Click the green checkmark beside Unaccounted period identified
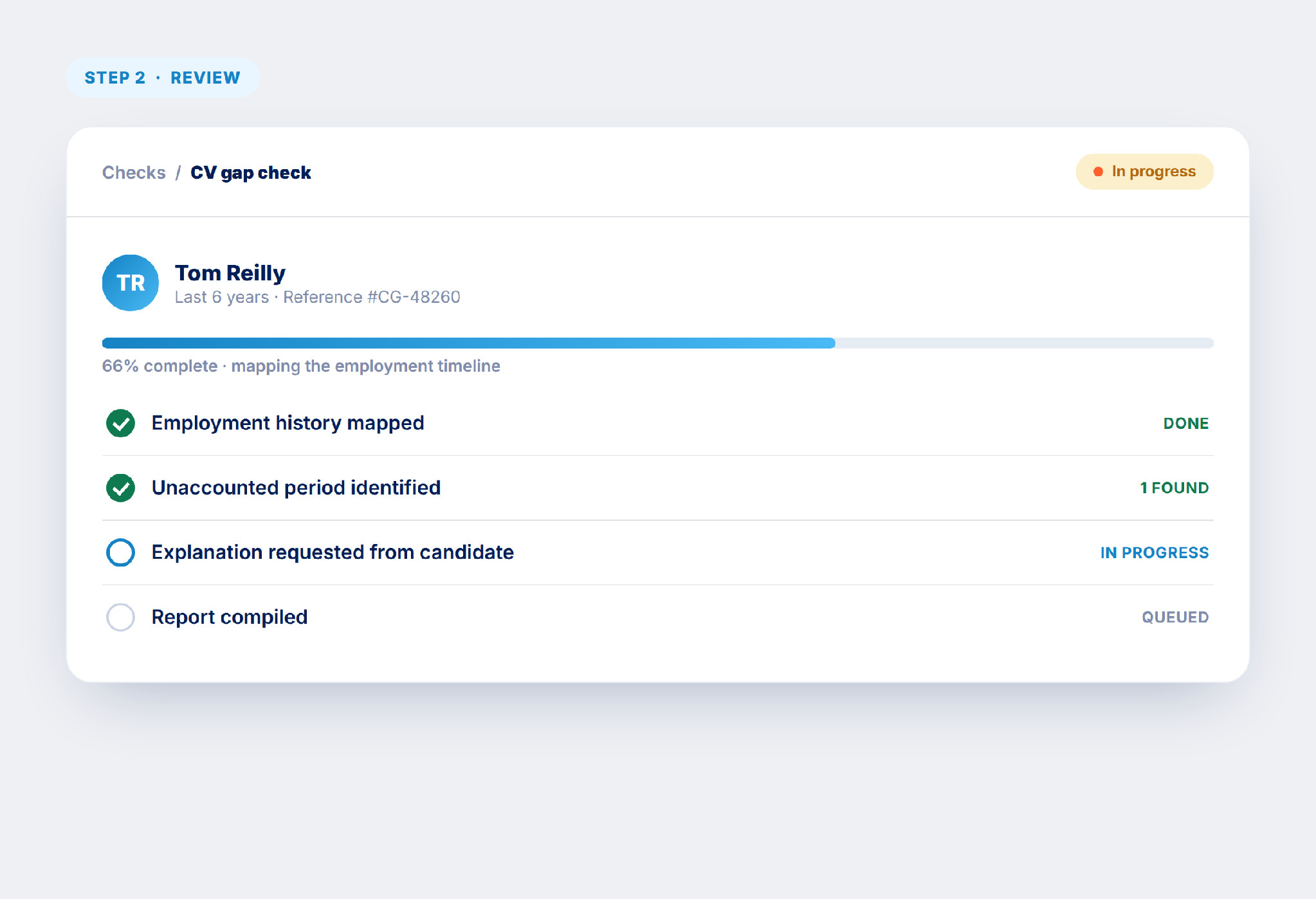Image resolution: width=1316 pixels, height=899 pixels. pos(120,488)
